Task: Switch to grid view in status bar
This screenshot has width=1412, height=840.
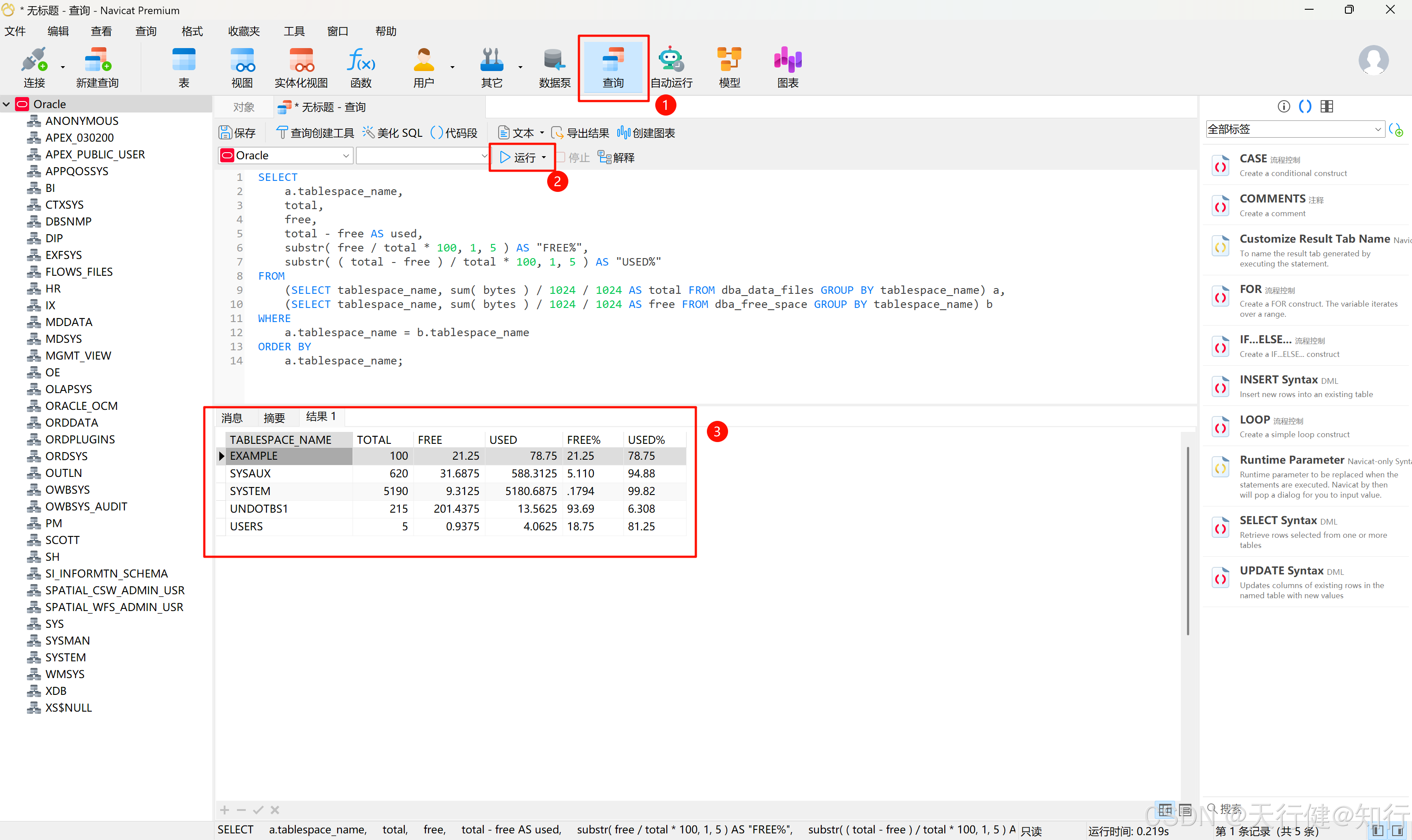Action: point(1165,810)
